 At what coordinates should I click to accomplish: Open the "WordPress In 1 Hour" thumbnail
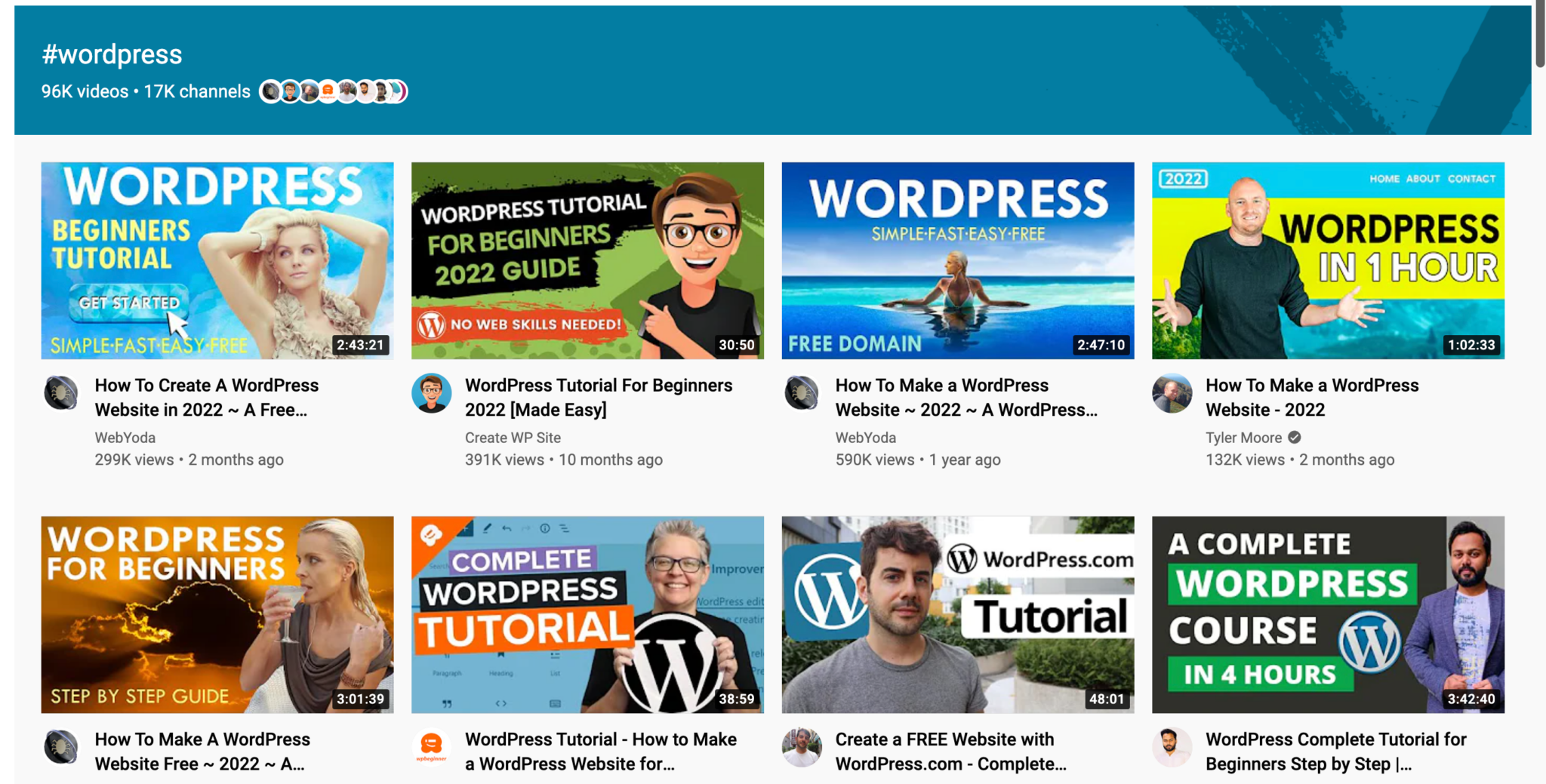[x=1328, y=260]
